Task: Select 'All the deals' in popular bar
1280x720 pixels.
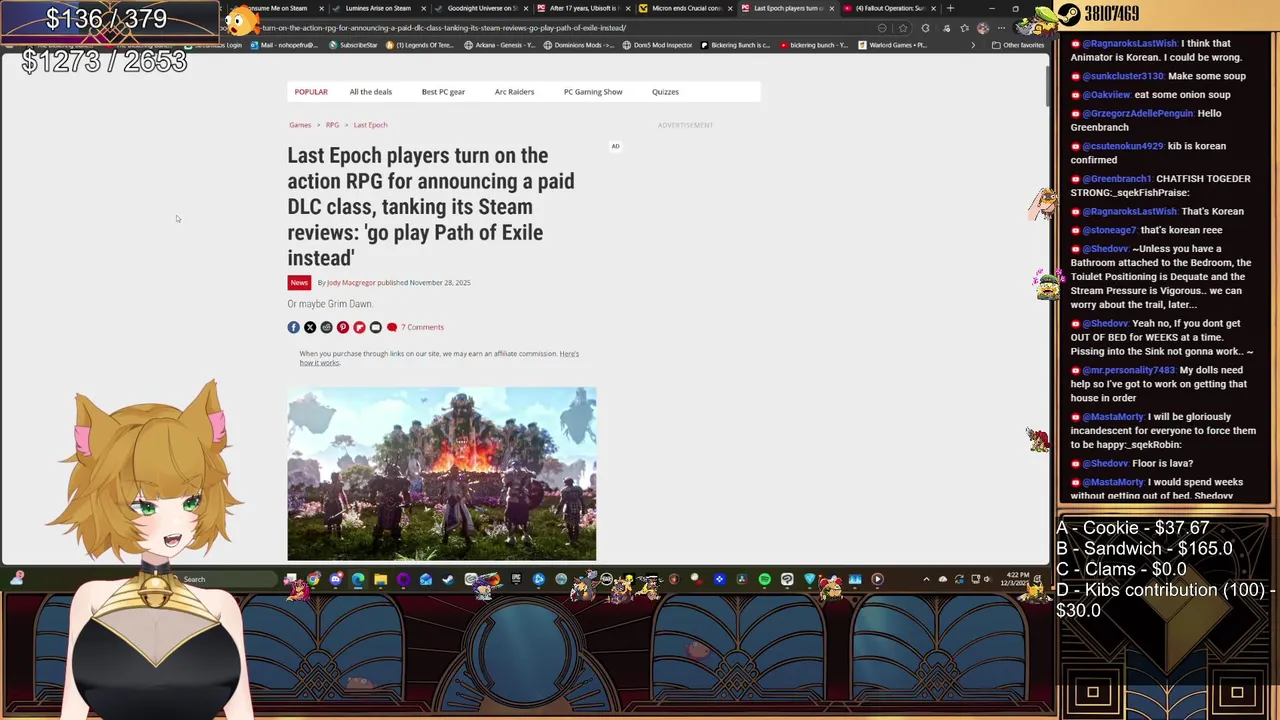Action: (370, 92)
